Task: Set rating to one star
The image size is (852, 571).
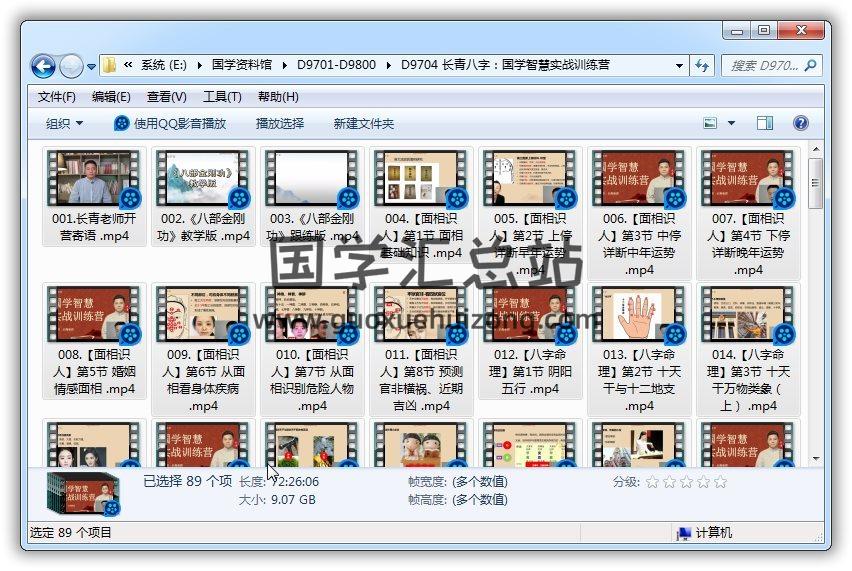Action: (x=652, y=482)
